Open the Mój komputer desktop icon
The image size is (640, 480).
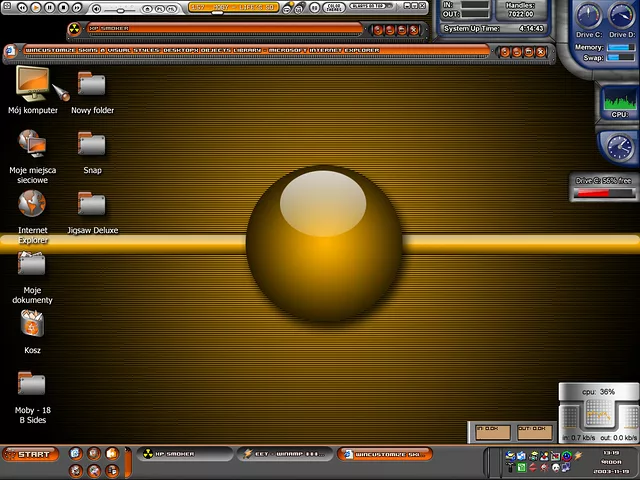click(x=32, y=84)
